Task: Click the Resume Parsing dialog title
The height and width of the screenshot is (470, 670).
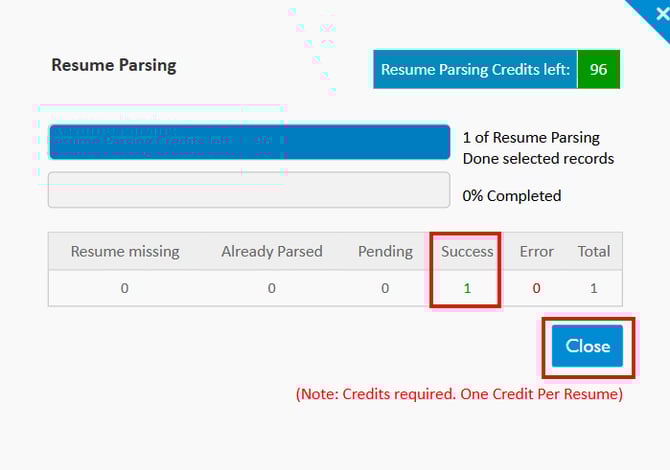Action: pos(114,65)
